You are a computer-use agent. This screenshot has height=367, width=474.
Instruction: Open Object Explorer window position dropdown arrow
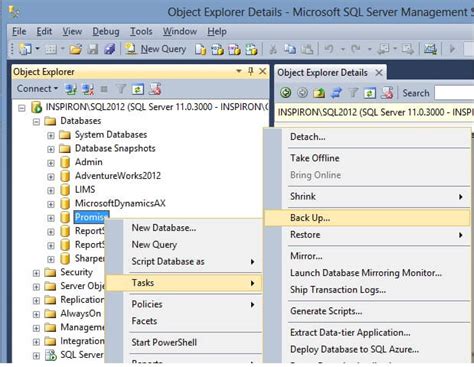point(239,71)
